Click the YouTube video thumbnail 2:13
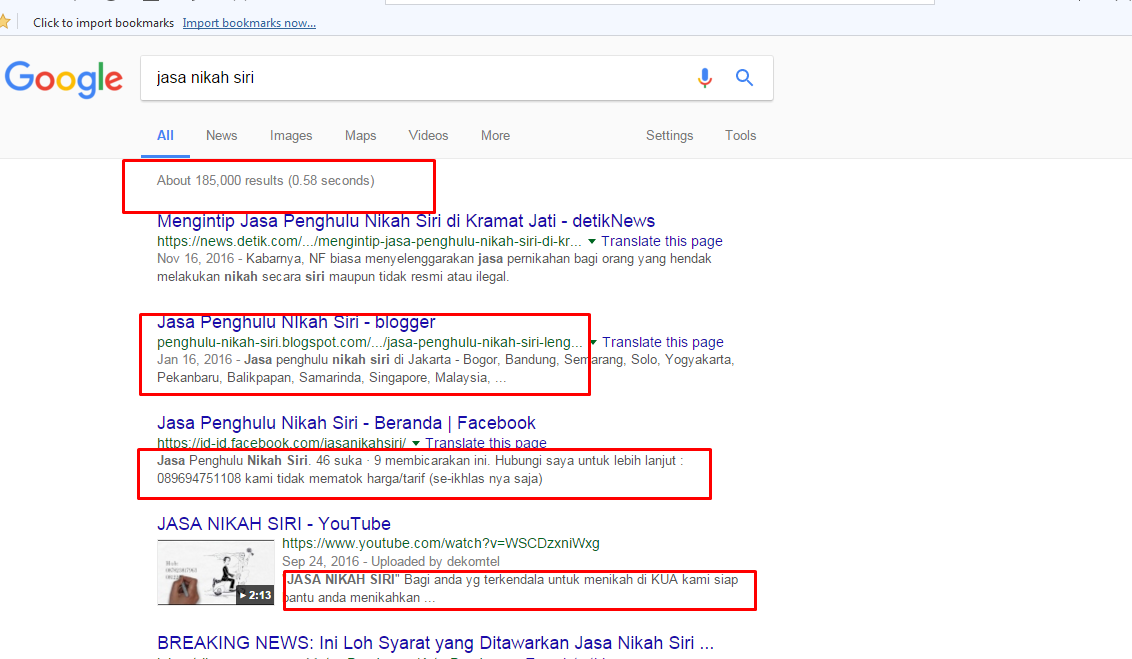The width and height of the screenshot is (1132, 659). (215, 572)
